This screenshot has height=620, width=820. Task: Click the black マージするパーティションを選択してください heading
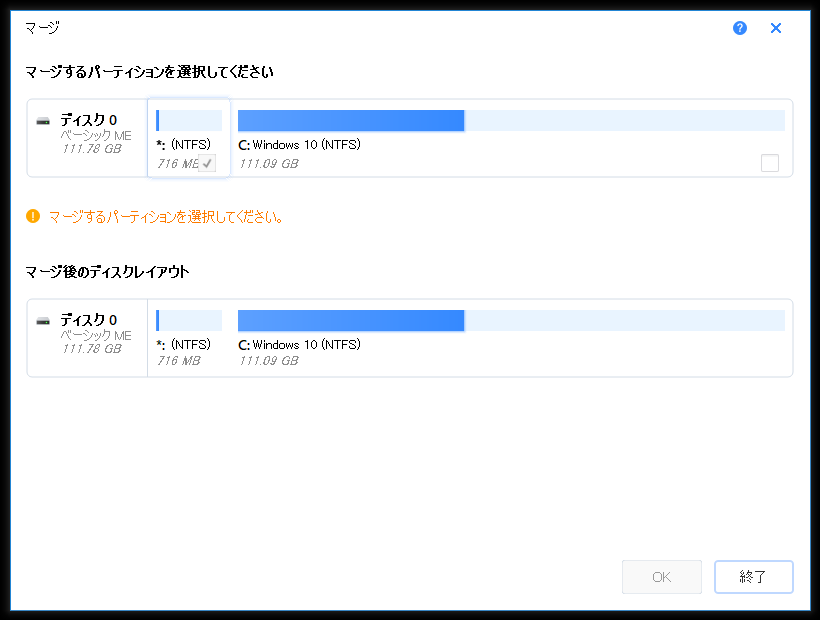click(x=150, y=72)
